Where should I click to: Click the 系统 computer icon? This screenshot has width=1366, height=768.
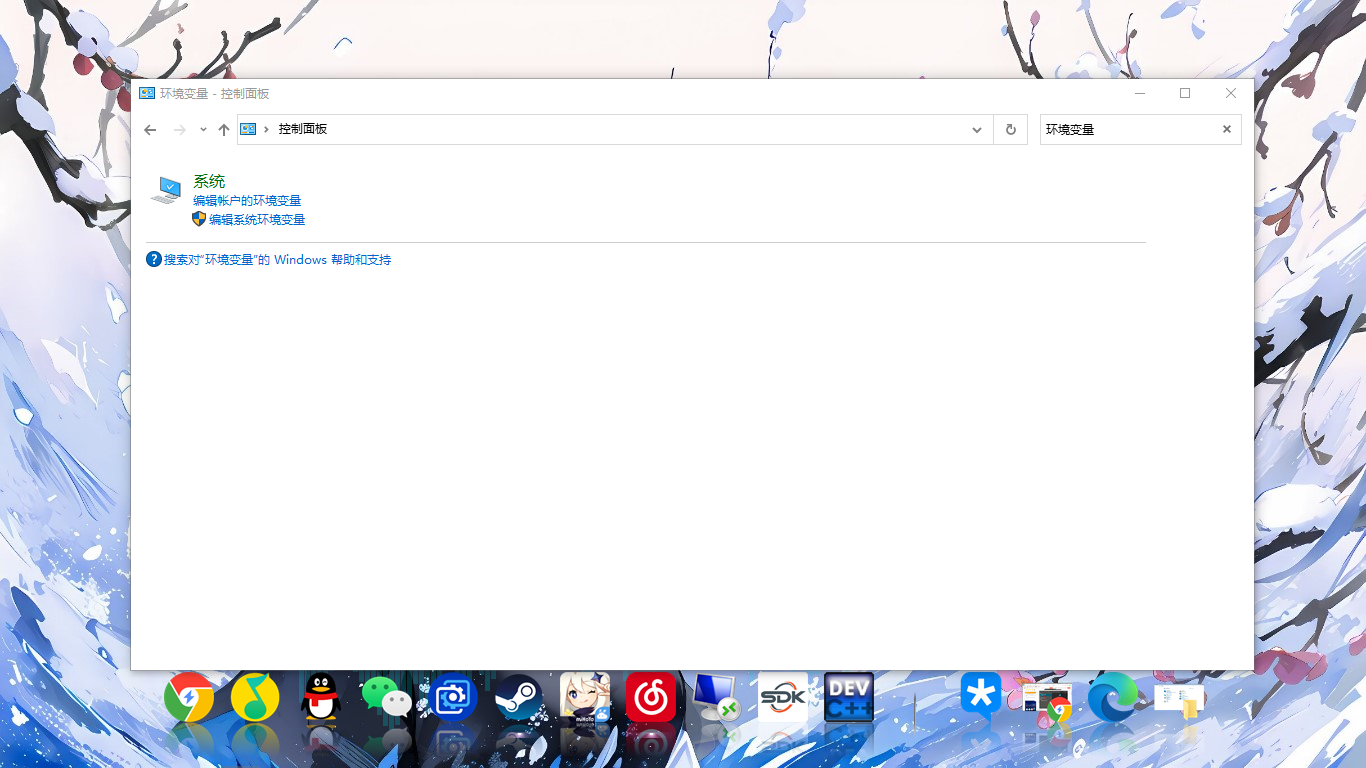(166, 190)
